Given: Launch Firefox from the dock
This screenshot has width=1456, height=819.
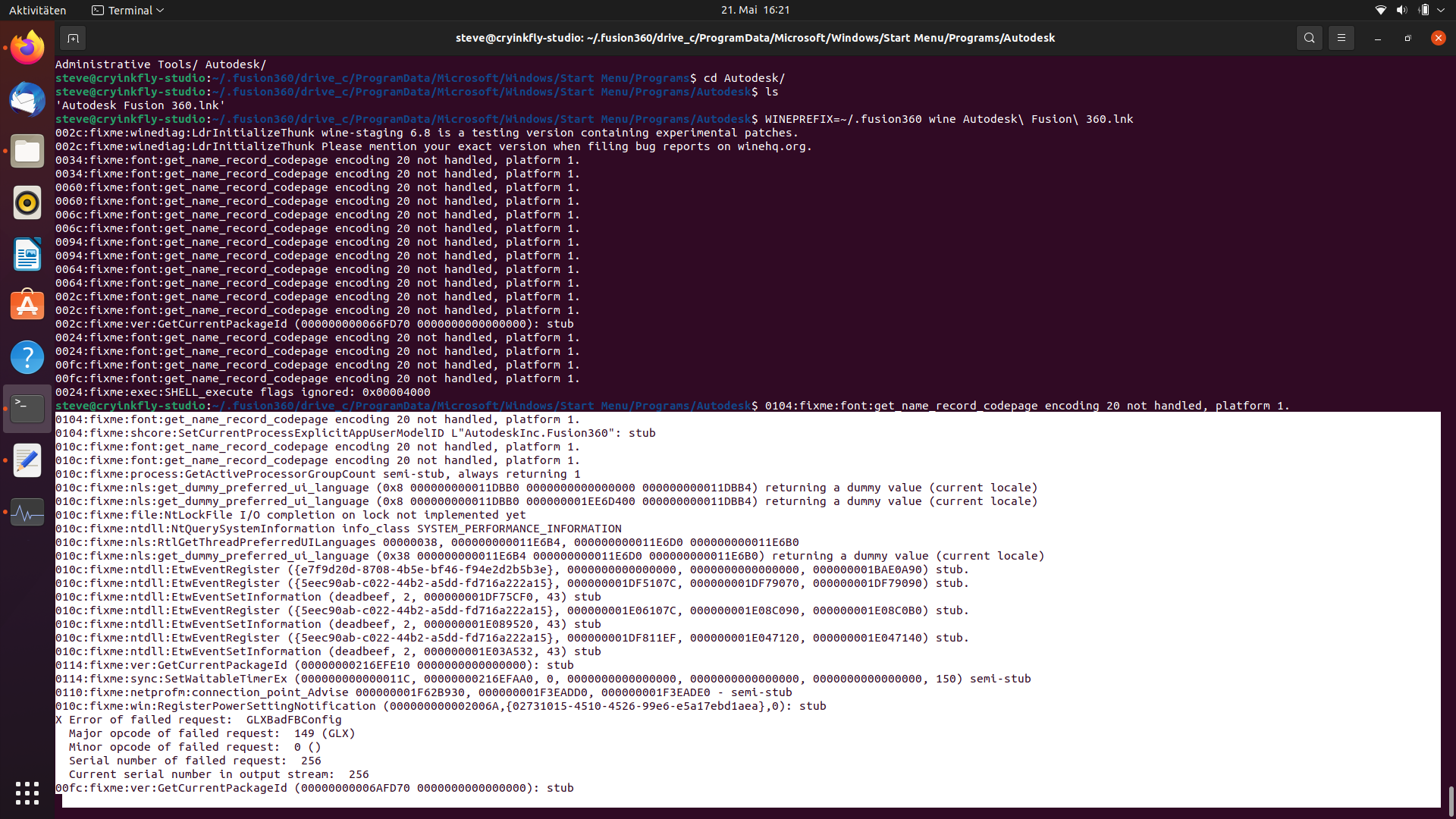Looking at the screenshot, I should point(27,48).
